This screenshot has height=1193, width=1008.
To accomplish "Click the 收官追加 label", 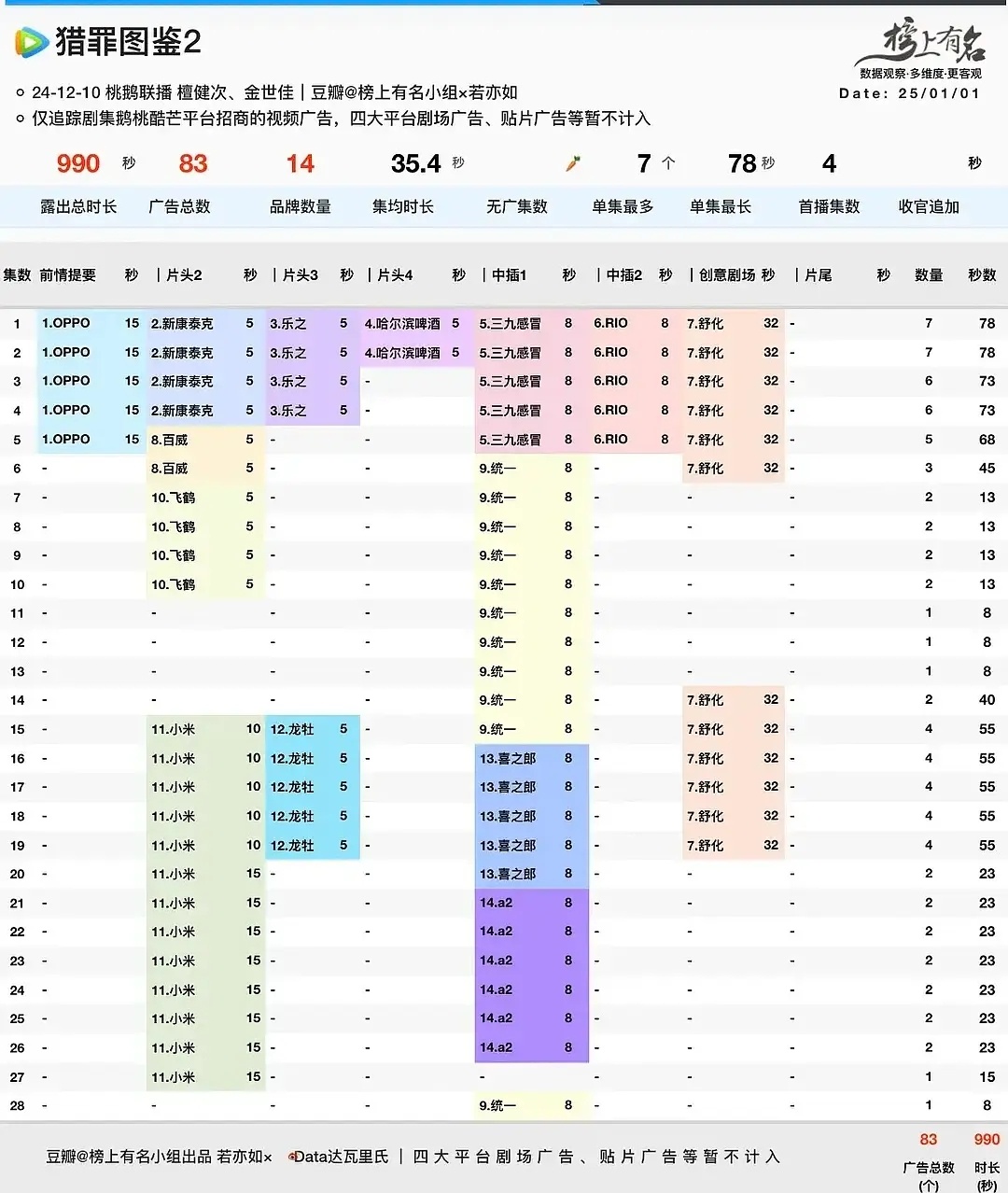I will (929, 206).
